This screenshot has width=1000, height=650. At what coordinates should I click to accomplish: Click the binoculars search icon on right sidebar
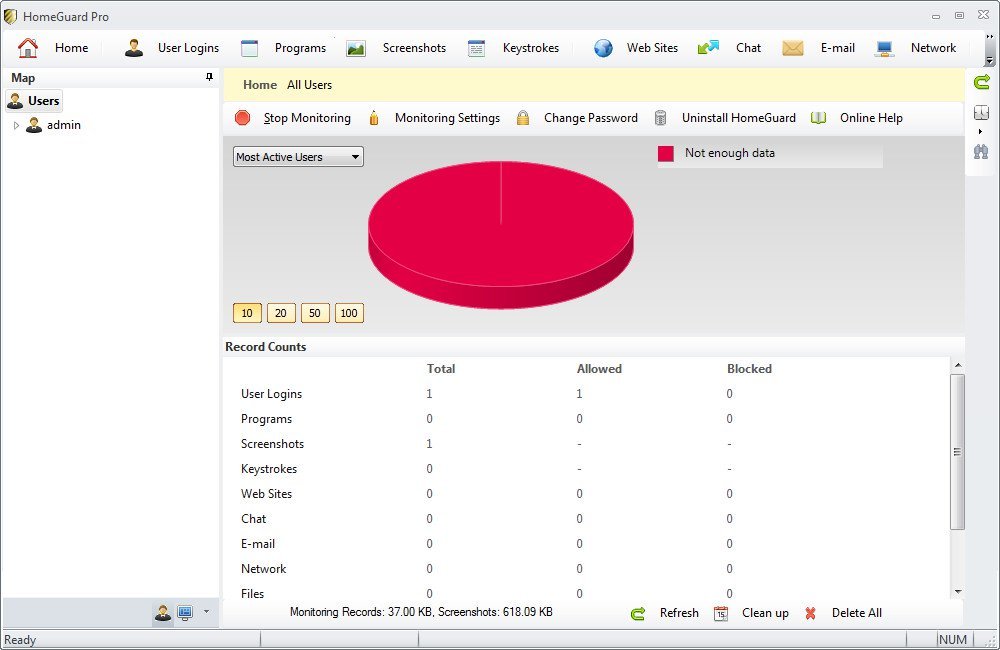(x=981, y=152)
